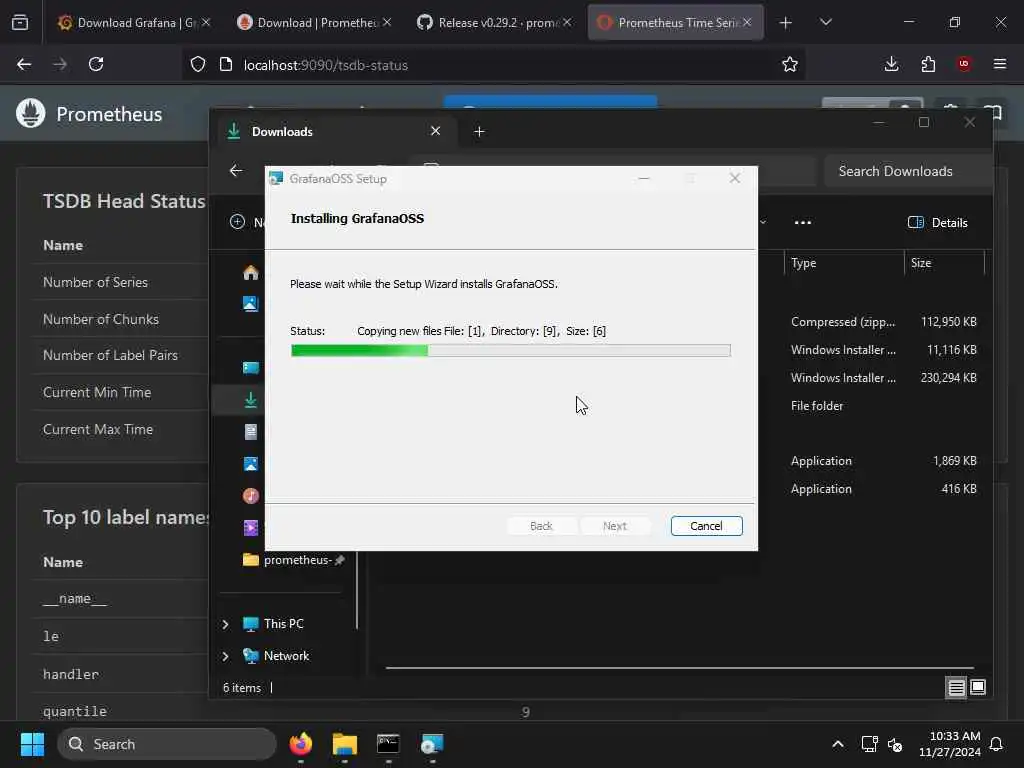Open Documents in the sidebar
This screenshot has width=1024, height=768.
[x=251, y=432]
